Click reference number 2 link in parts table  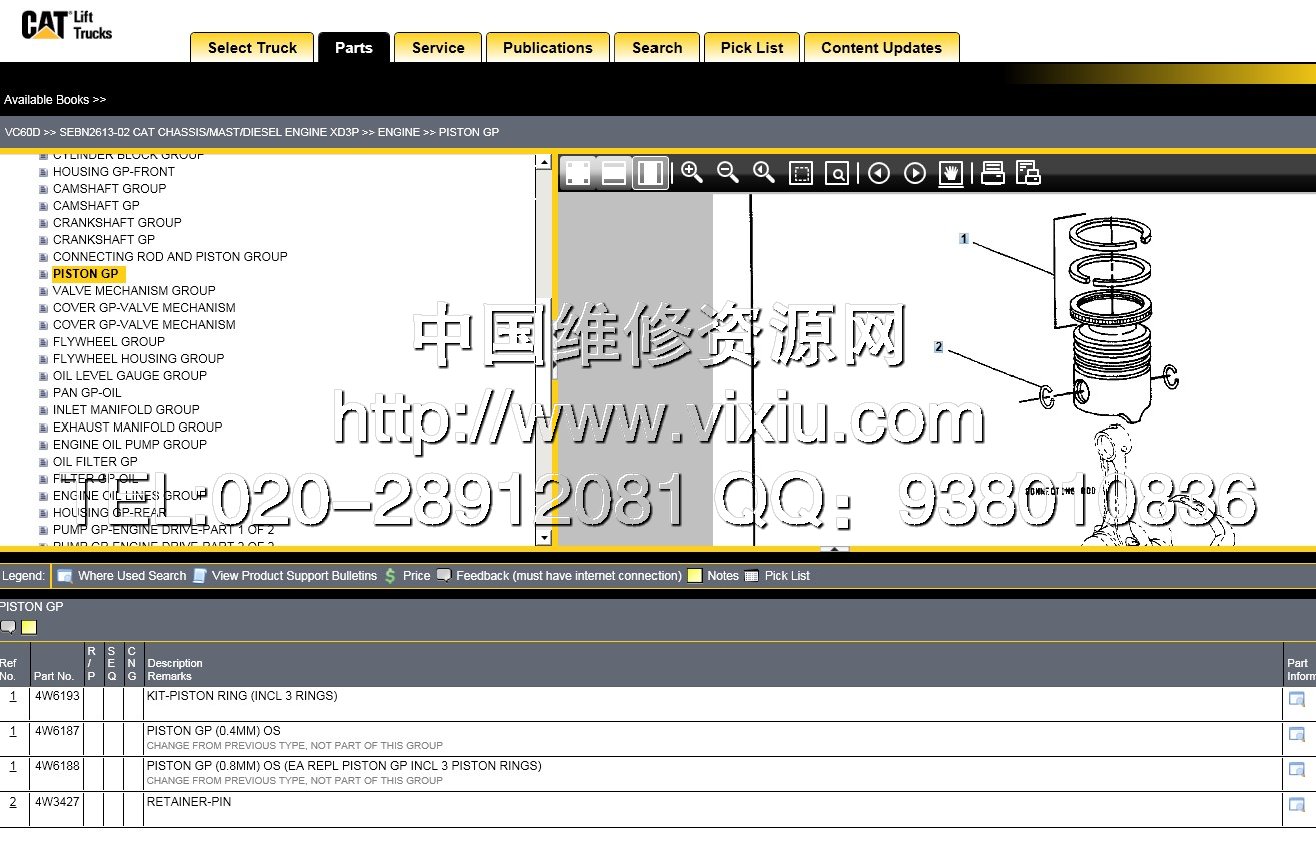point(13,802)
